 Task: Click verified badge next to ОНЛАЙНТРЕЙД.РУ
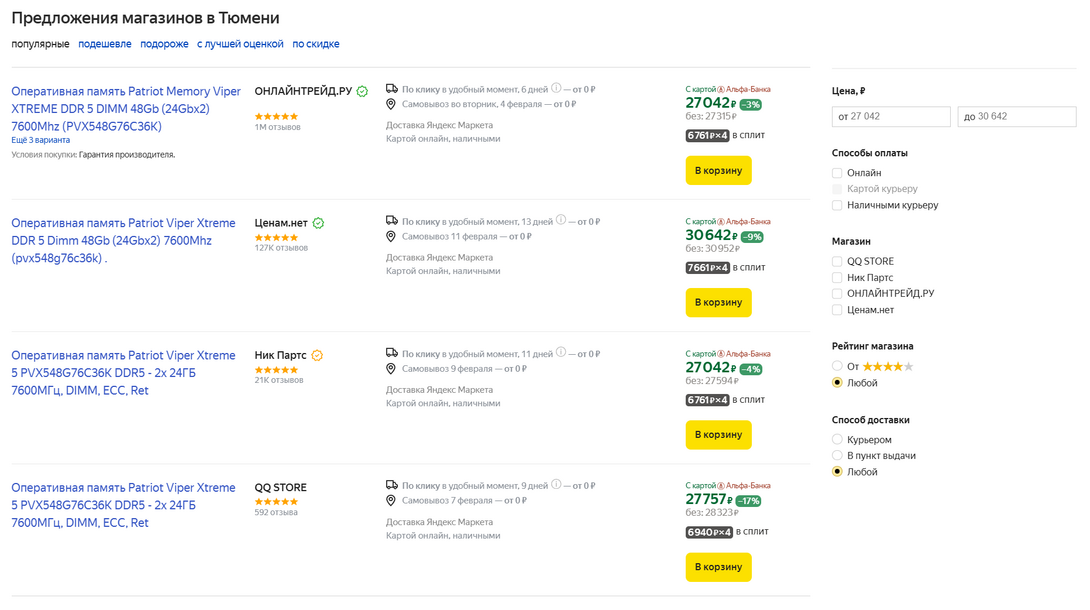(362, 91)
